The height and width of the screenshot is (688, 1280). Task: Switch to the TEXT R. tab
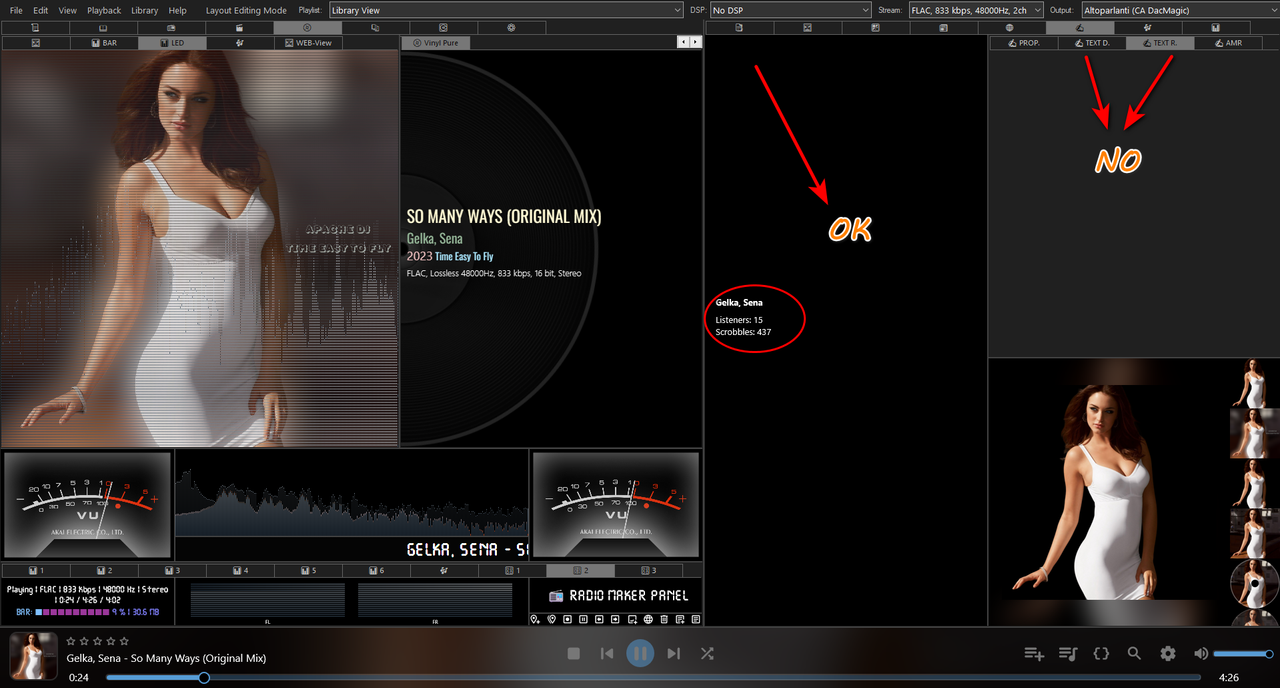pyautogui.click(x=1160, y=43)
